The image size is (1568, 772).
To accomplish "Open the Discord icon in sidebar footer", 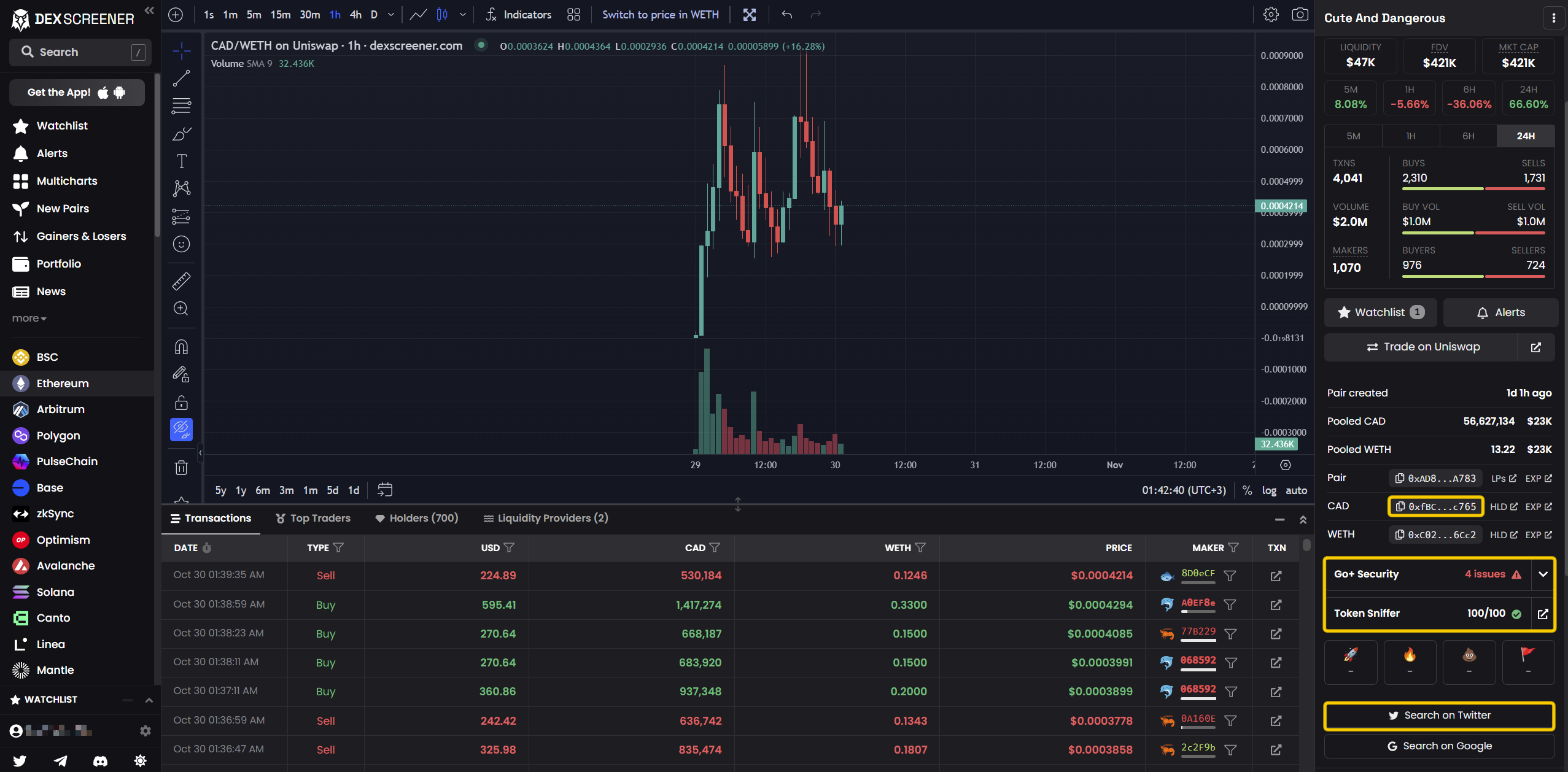I will coord(100,760).
